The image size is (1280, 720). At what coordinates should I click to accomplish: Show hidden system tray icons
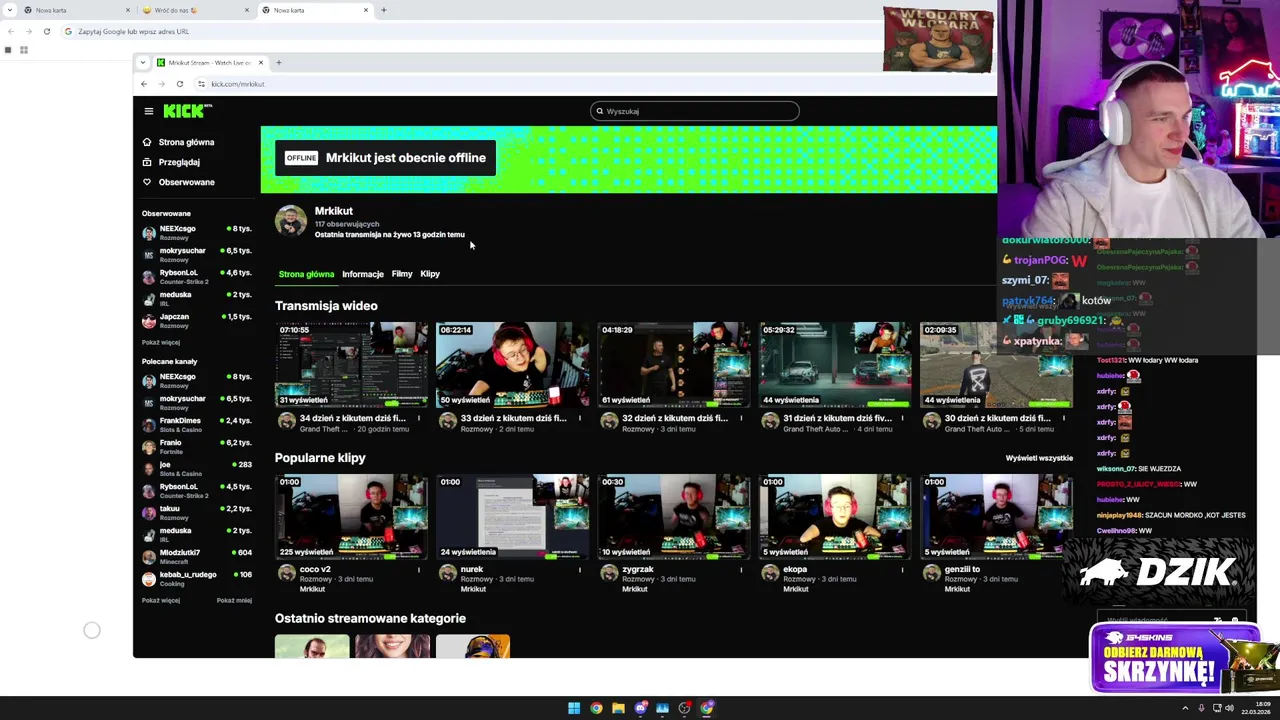point(1186,708)
